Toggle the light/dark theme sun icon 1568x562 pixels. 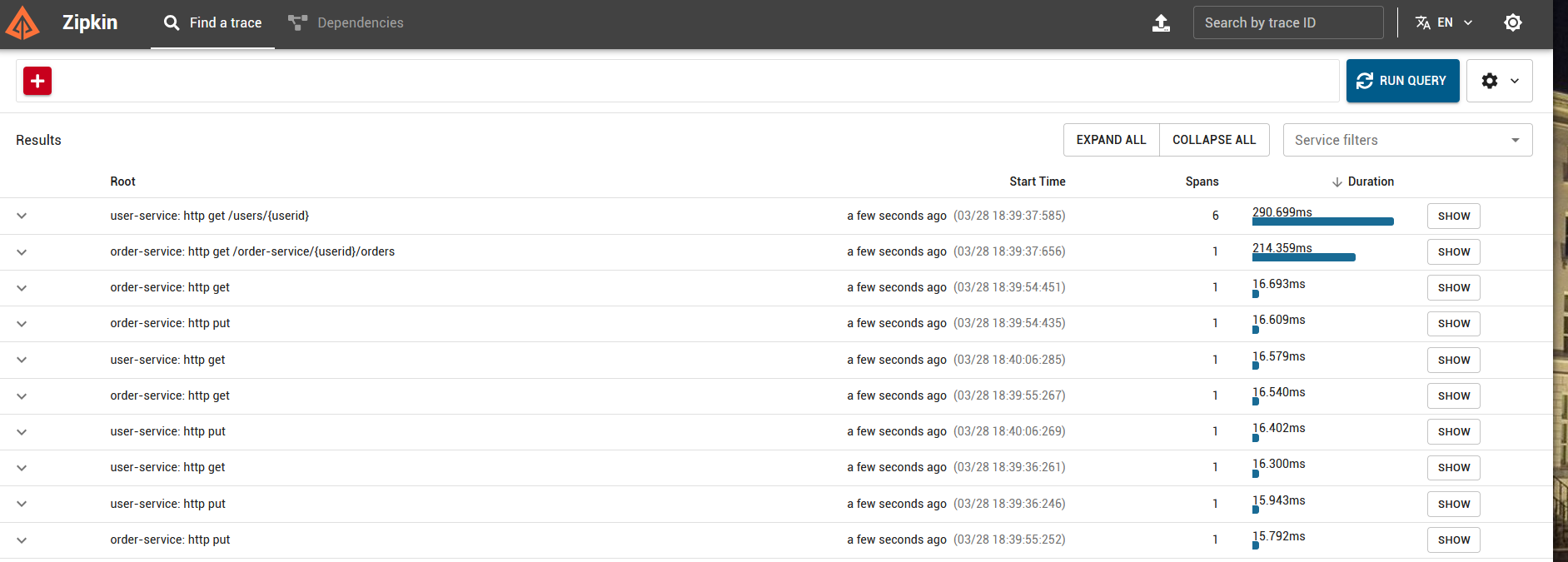[x=1513, y=22]
